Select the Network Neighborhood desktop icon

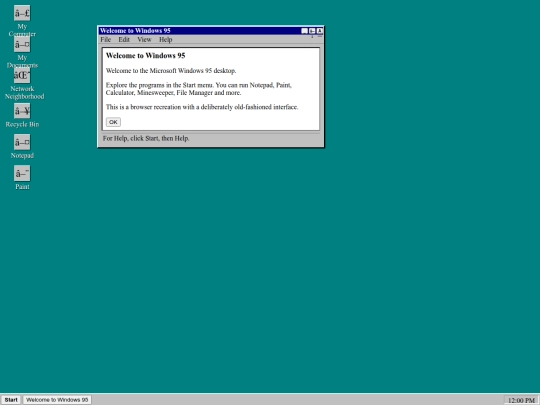click(x=24, y=84)
